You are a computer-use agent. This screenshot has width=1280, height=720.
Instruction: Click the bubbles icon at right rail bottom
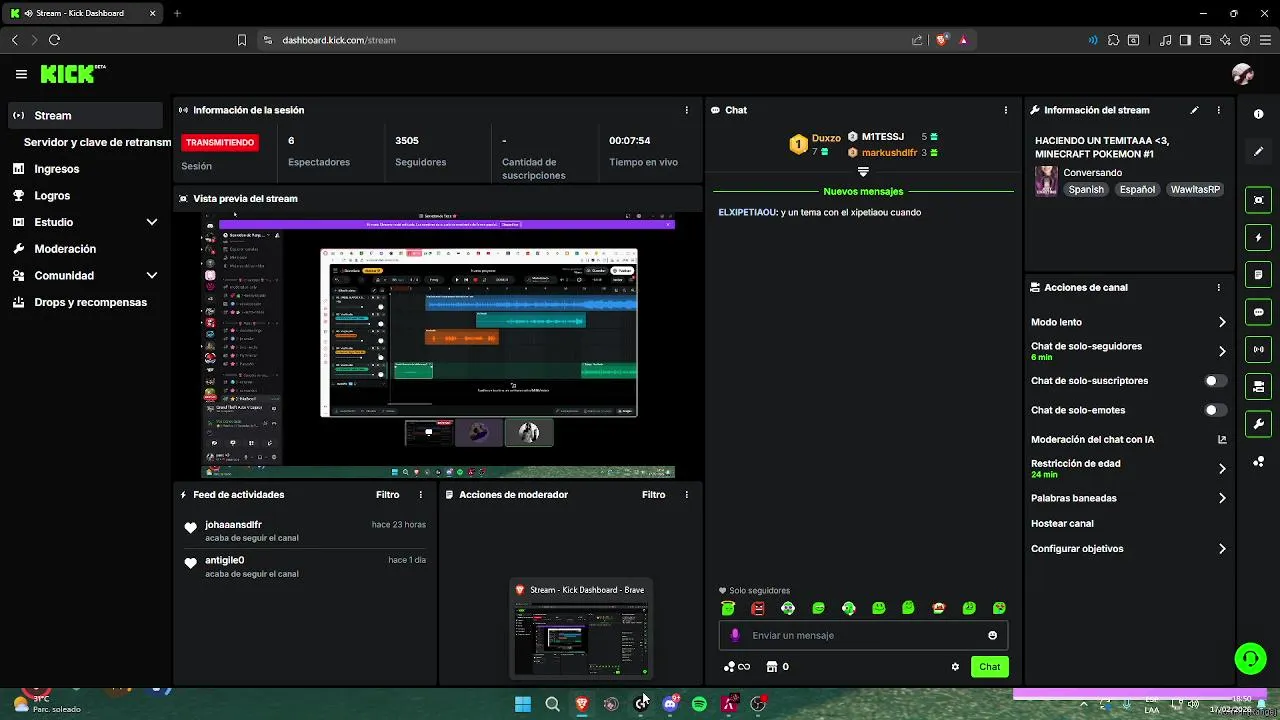(x=1259, y=461)
